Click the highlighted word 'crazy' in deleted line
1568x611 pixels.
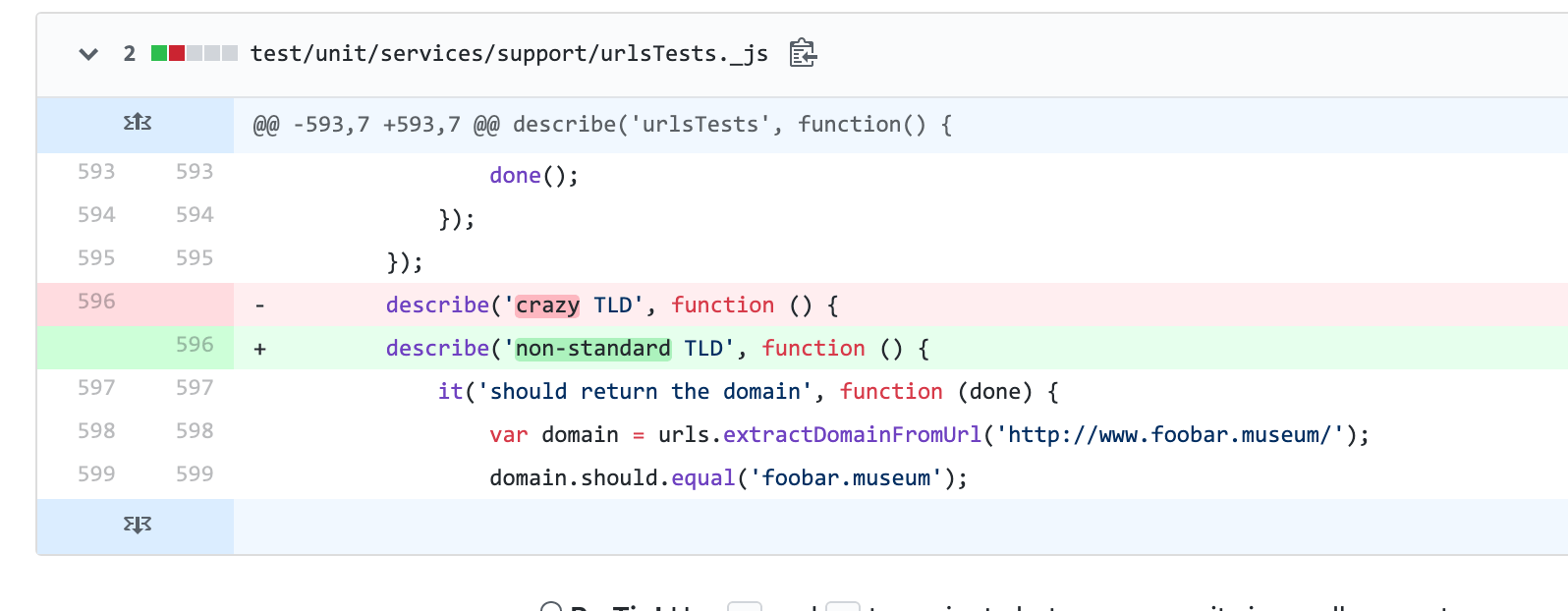(x=547, y=305)
